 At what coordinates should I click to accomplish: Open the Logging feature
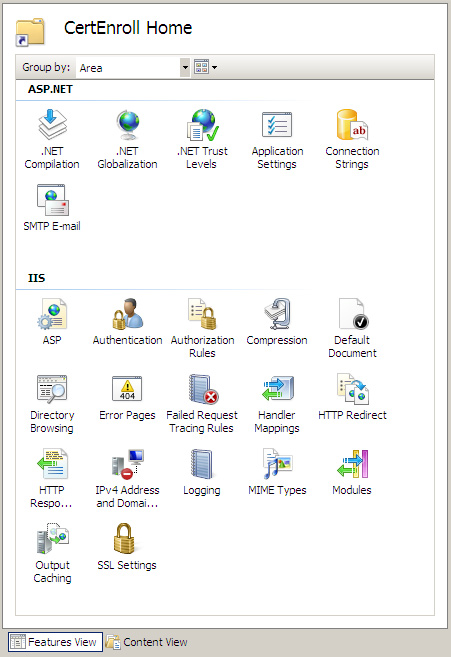(202, 472)
